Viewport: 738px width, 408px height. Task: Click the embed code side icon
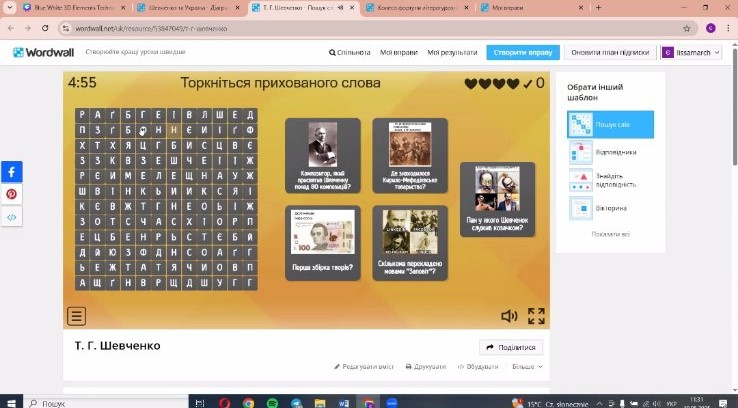[x=11, y=217]
